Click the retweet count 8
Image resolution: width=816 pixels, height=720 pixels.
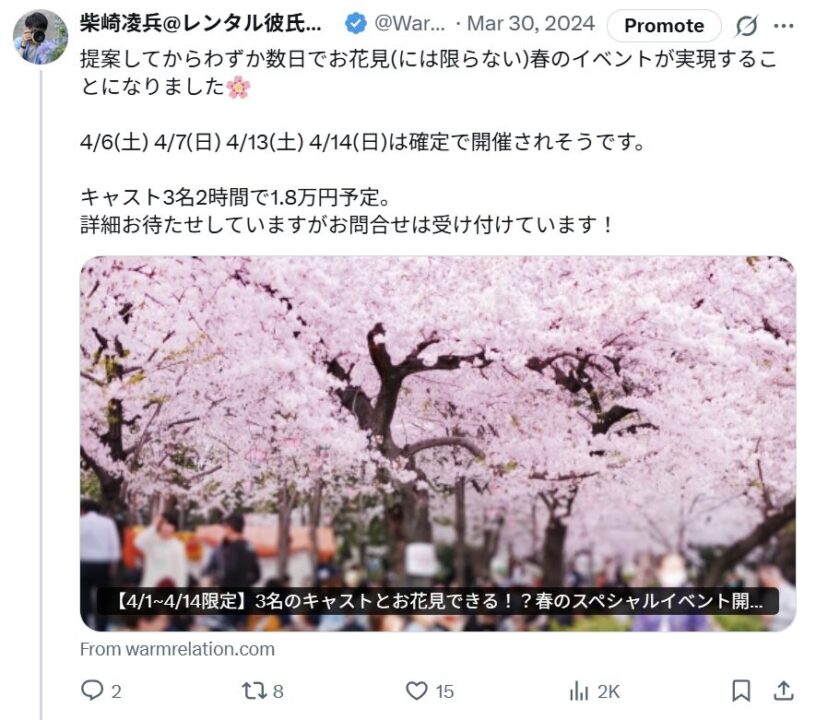coord(278,691)
